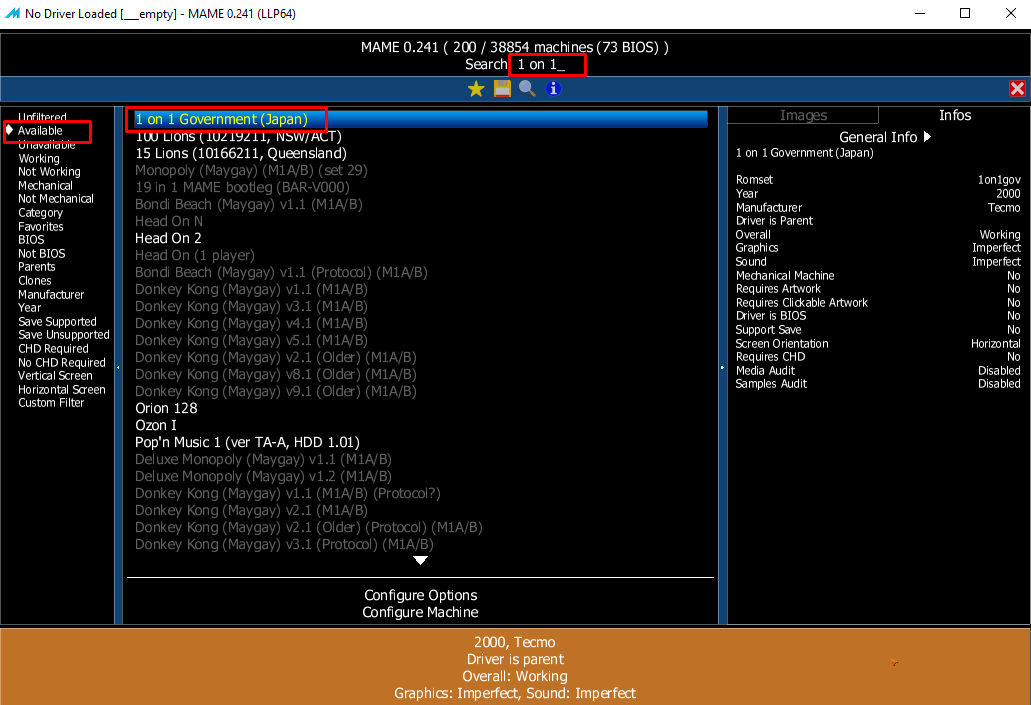Viewport: 1031px width, 705px height.
Task: Select the Unavailable filter
Action: tap(47, 145)
